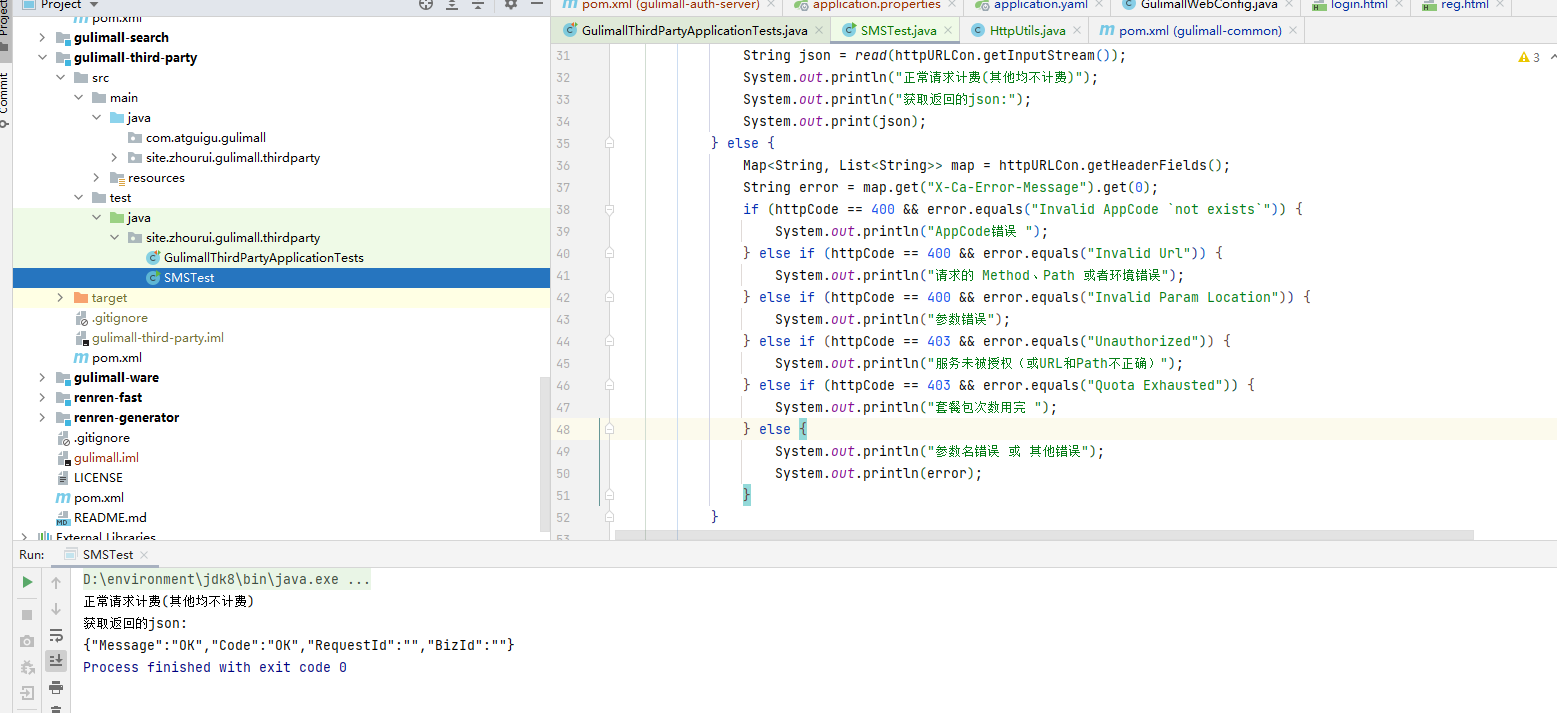Expand the gulimall-search module
This screenshot has height=713, width=1557.
coord(42,37)
